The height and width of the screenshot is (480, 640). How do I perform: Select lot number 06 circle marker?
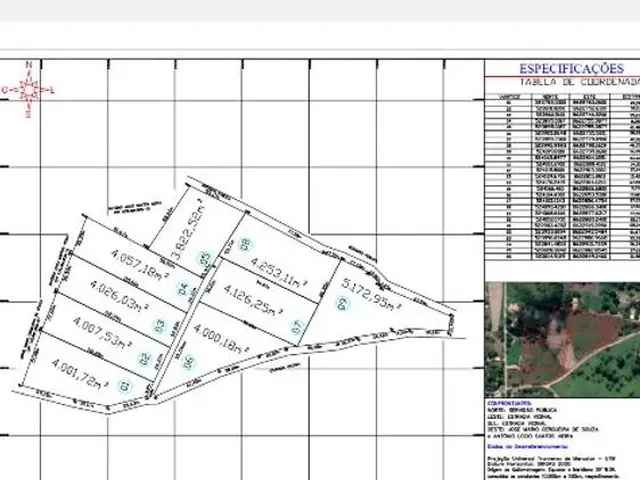click(189, 362)
